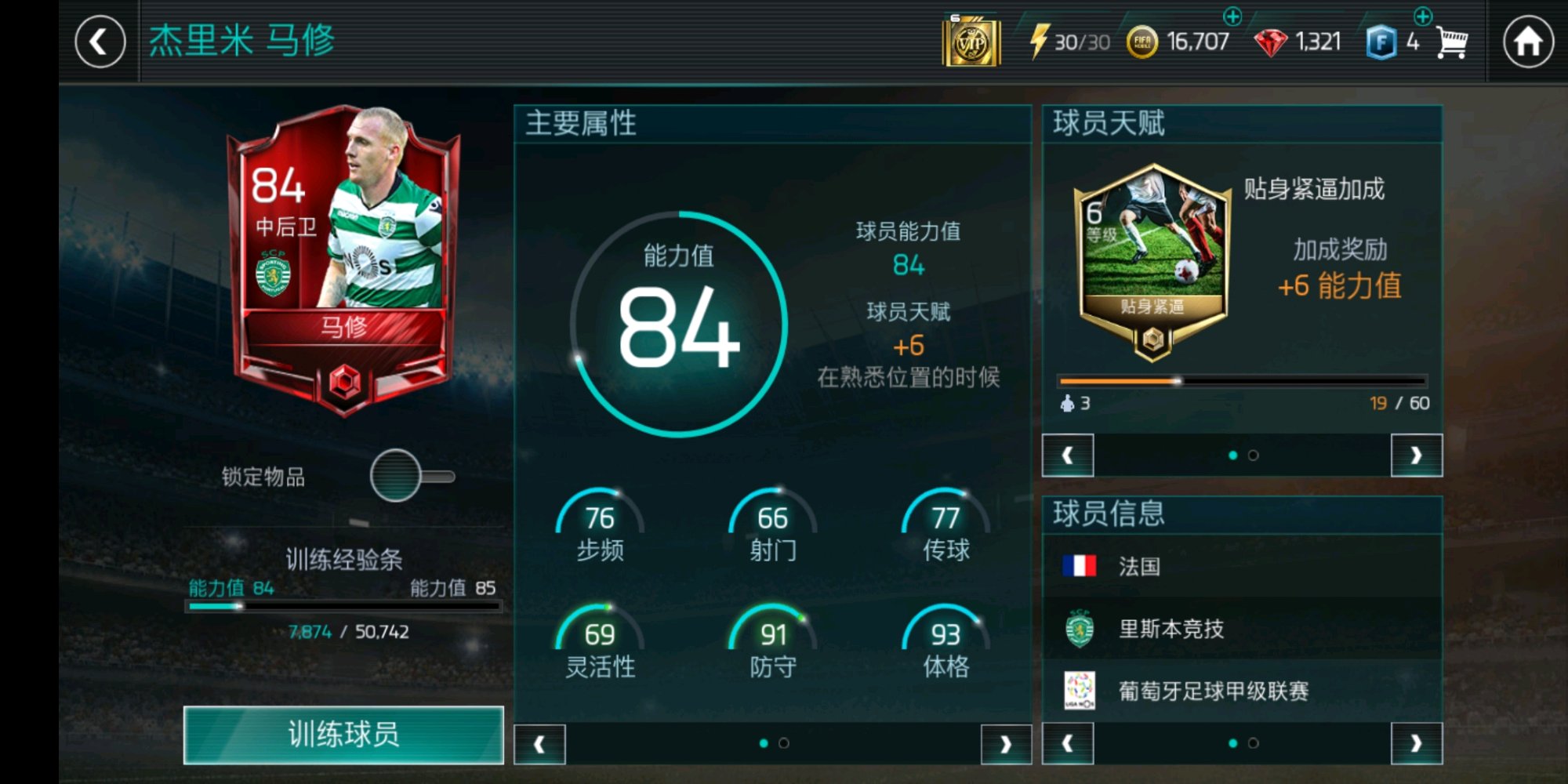Viewport: 1568px width, 784px height.
Task: Tap the back arrow icon
Action: point(100,42)
